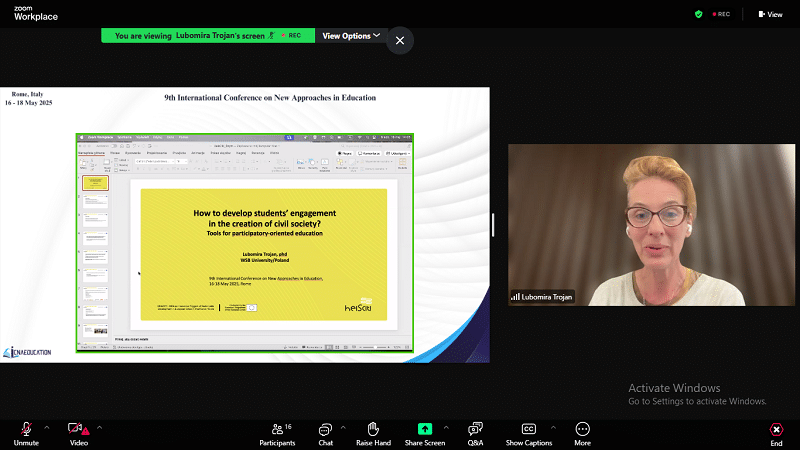Toggle Show Captions CC button
This screenshot has width=800, height=450.
click(x=528, y=428)
